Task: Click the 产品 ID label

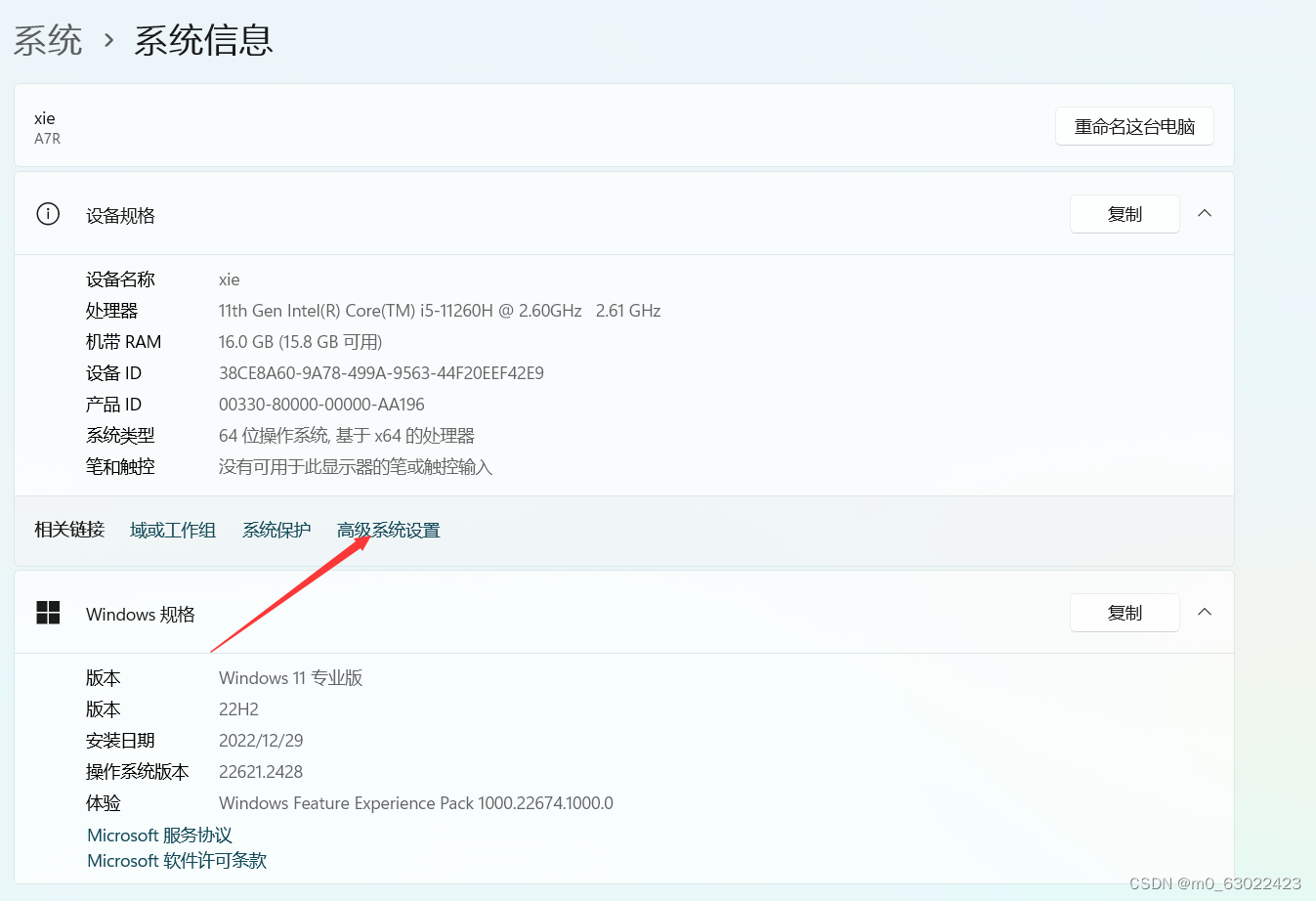Action: pos(113,405)
